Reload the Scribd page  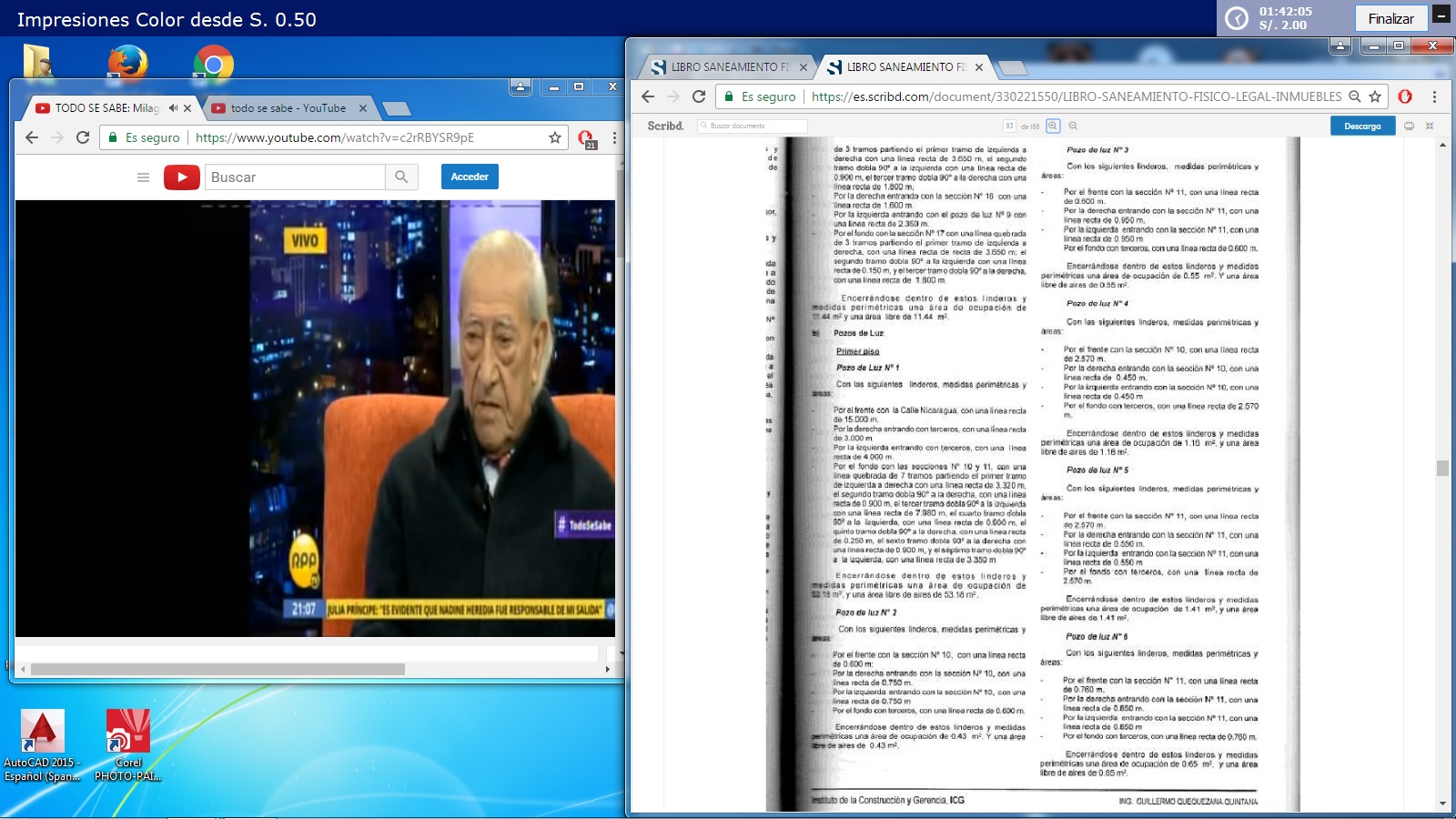[x=699, y=96]
